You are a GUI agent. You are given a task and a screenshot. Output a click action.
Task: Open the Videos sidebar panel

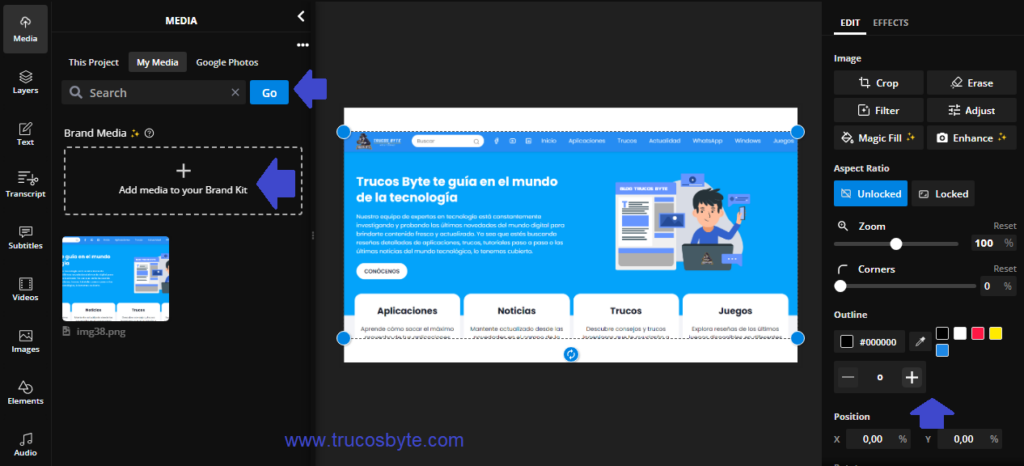tap(25, 289)
